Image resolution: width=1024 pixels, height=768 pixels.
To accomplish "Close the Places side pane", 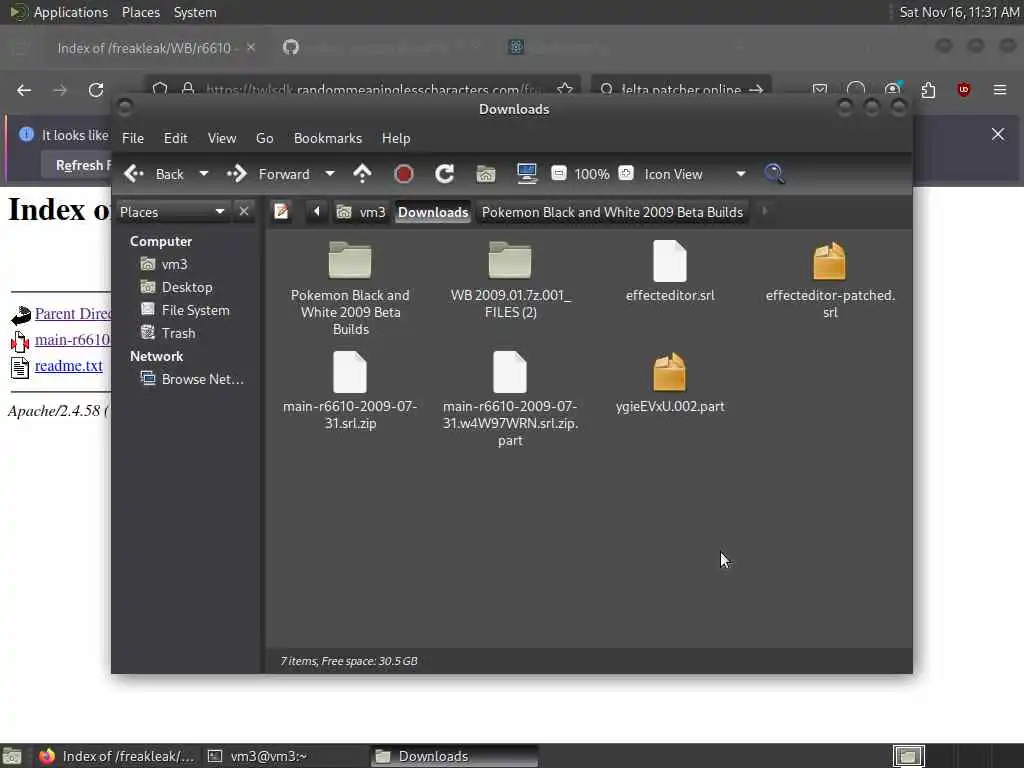I will (244, 212).
